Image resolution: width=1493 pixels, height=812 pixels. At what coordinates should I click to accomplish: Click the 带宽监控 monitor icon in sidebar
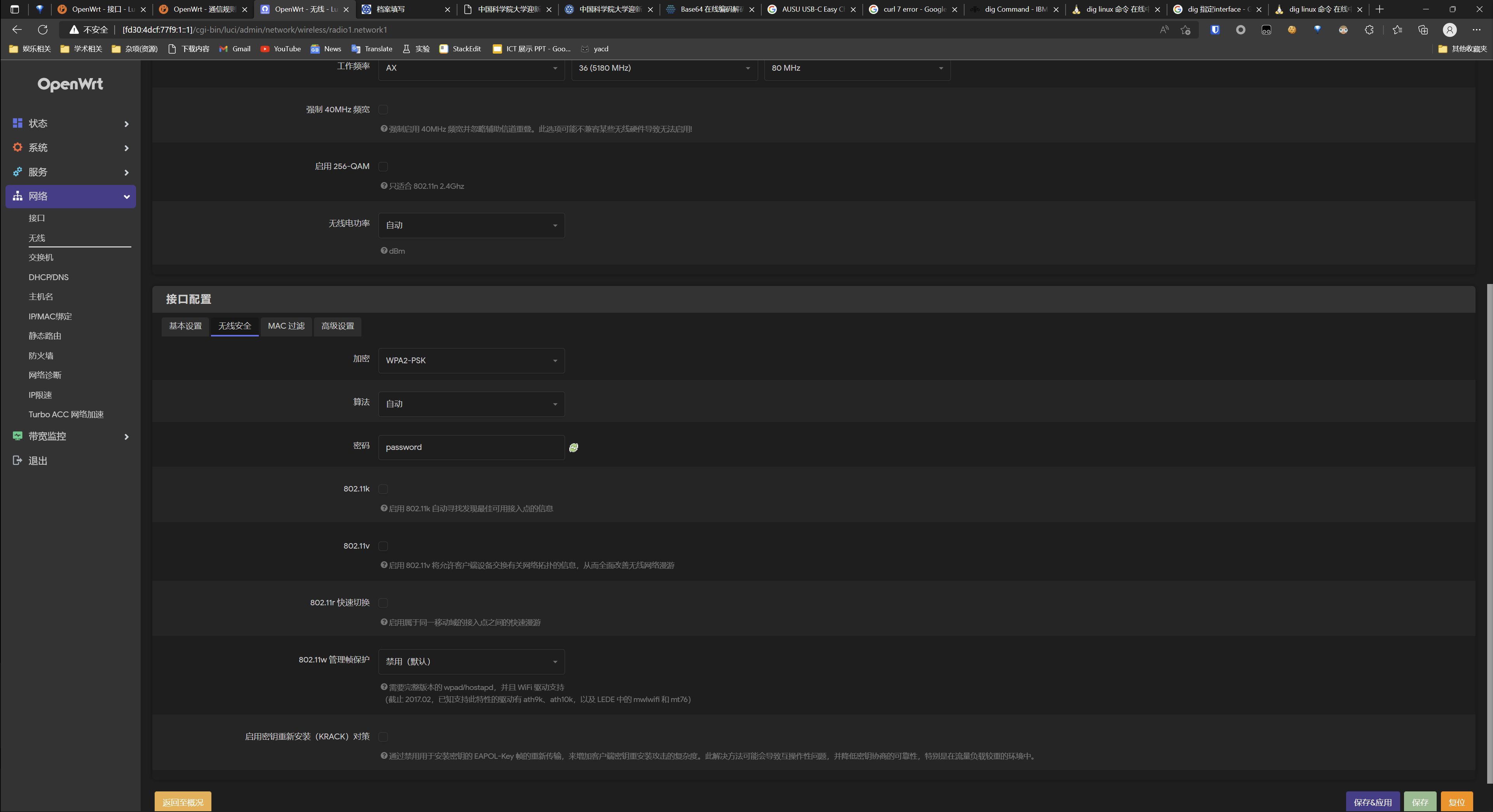[x=17, y=436]
